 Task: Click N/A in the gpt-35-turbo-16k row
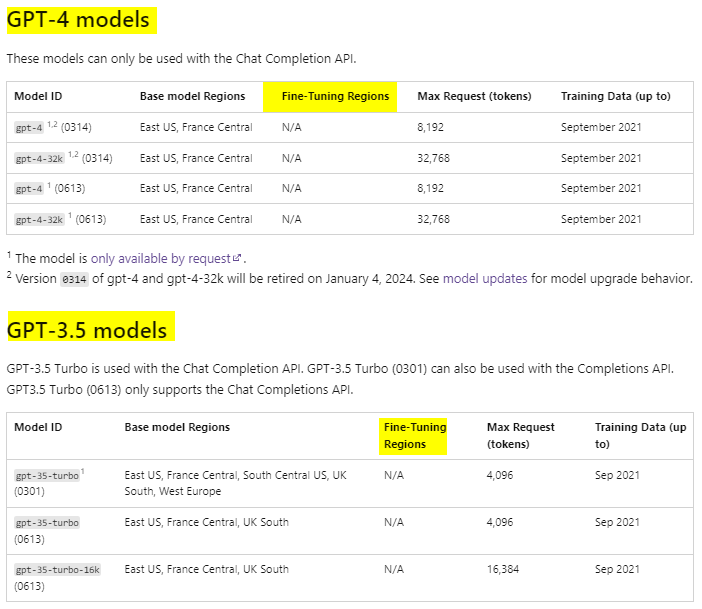tap(394, 570)
